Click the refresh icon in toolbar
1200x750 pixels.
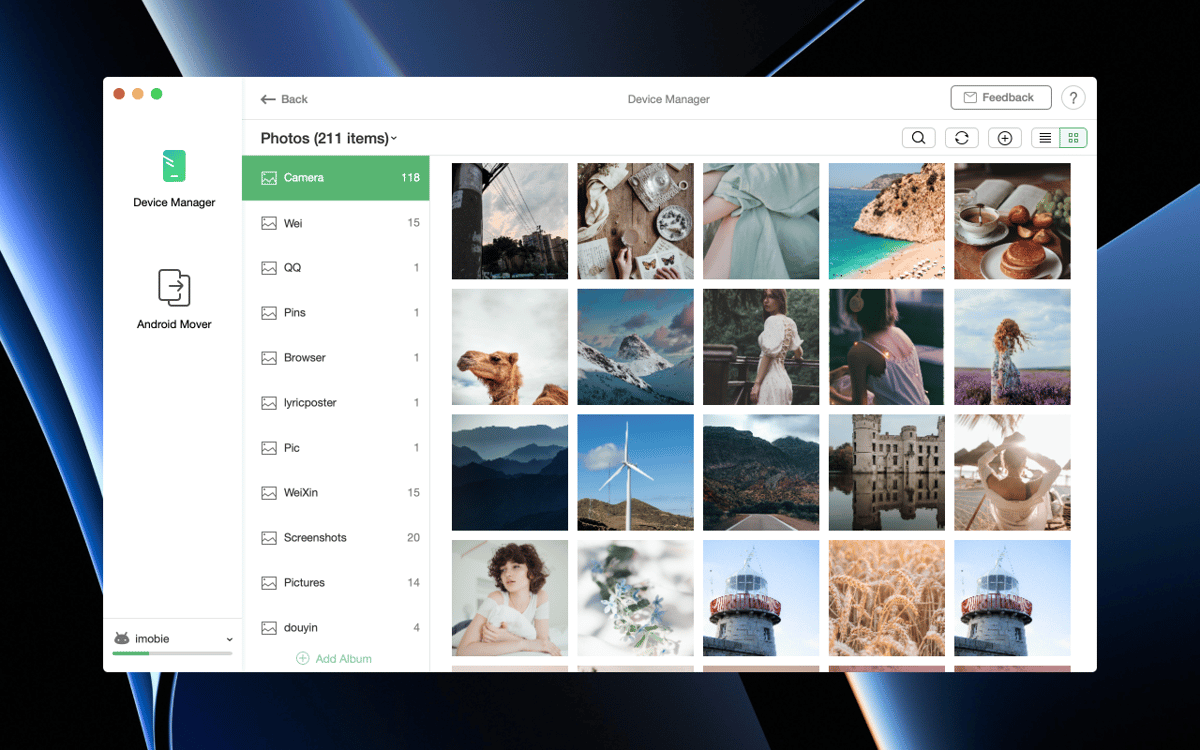coord(961,138)
